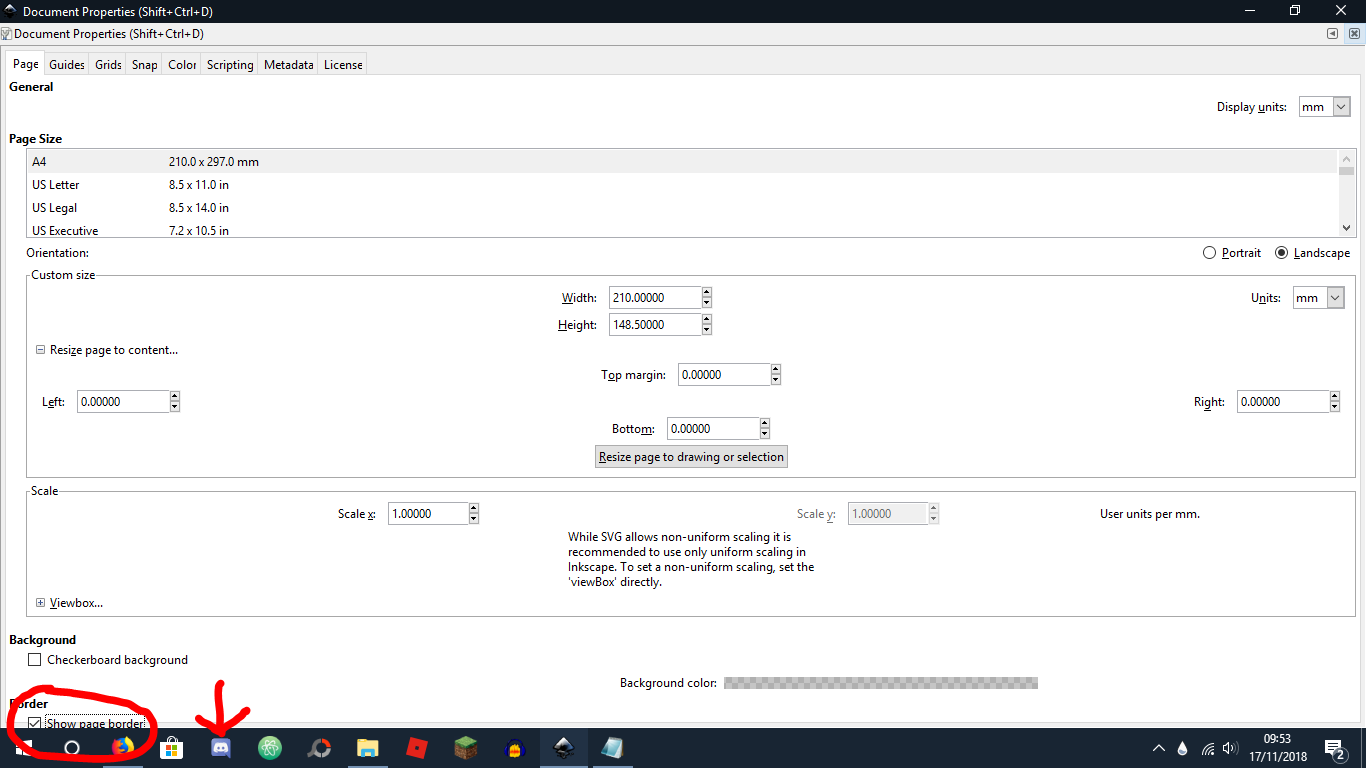The height and width of the screenshot is (768, 1366).
Task: Launch the Atom editor from the taskbar
Action: [x=269, y=748]
